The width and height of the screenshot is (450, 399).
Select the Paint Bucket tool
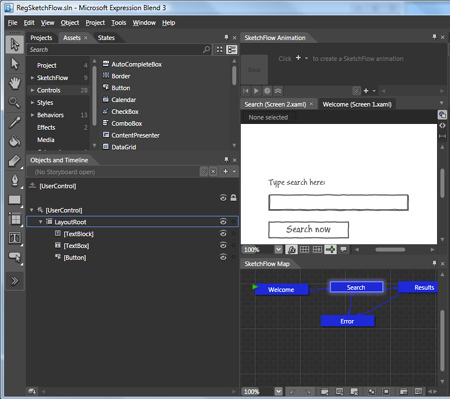click(x=15, y=141)
